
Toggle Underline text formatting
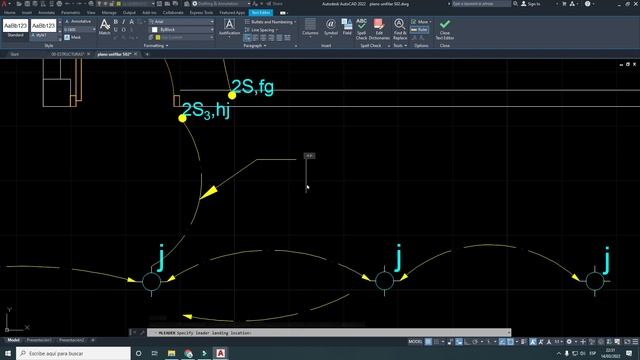pyautogui.click(x=116, y=30)
